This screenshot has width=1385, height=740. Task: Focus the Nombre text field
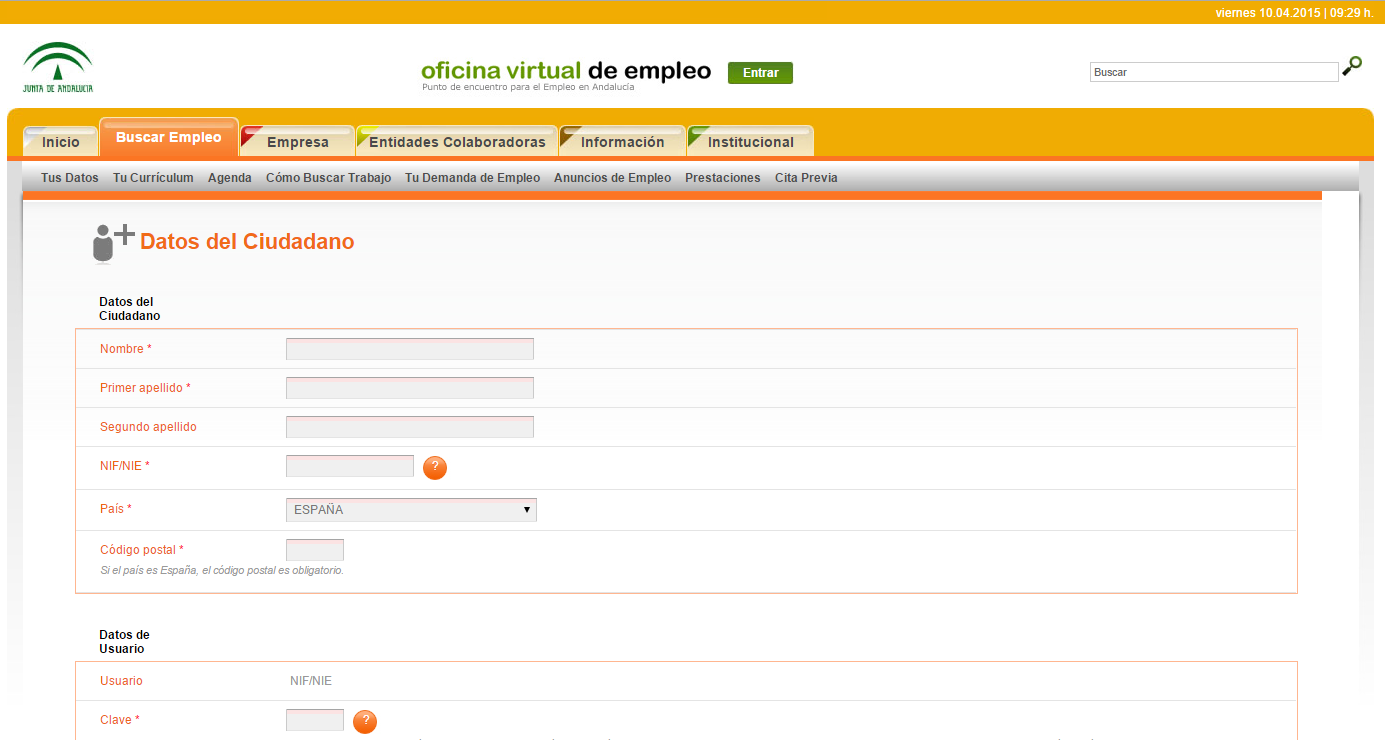pos(409,349)
